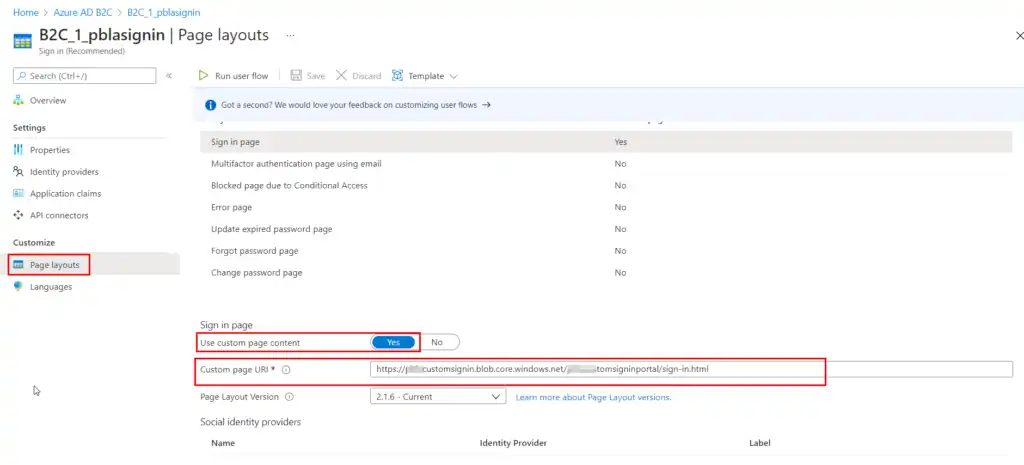Click the Application claims icon
The width and height of the screenshot is (1024, 465).
18,193
